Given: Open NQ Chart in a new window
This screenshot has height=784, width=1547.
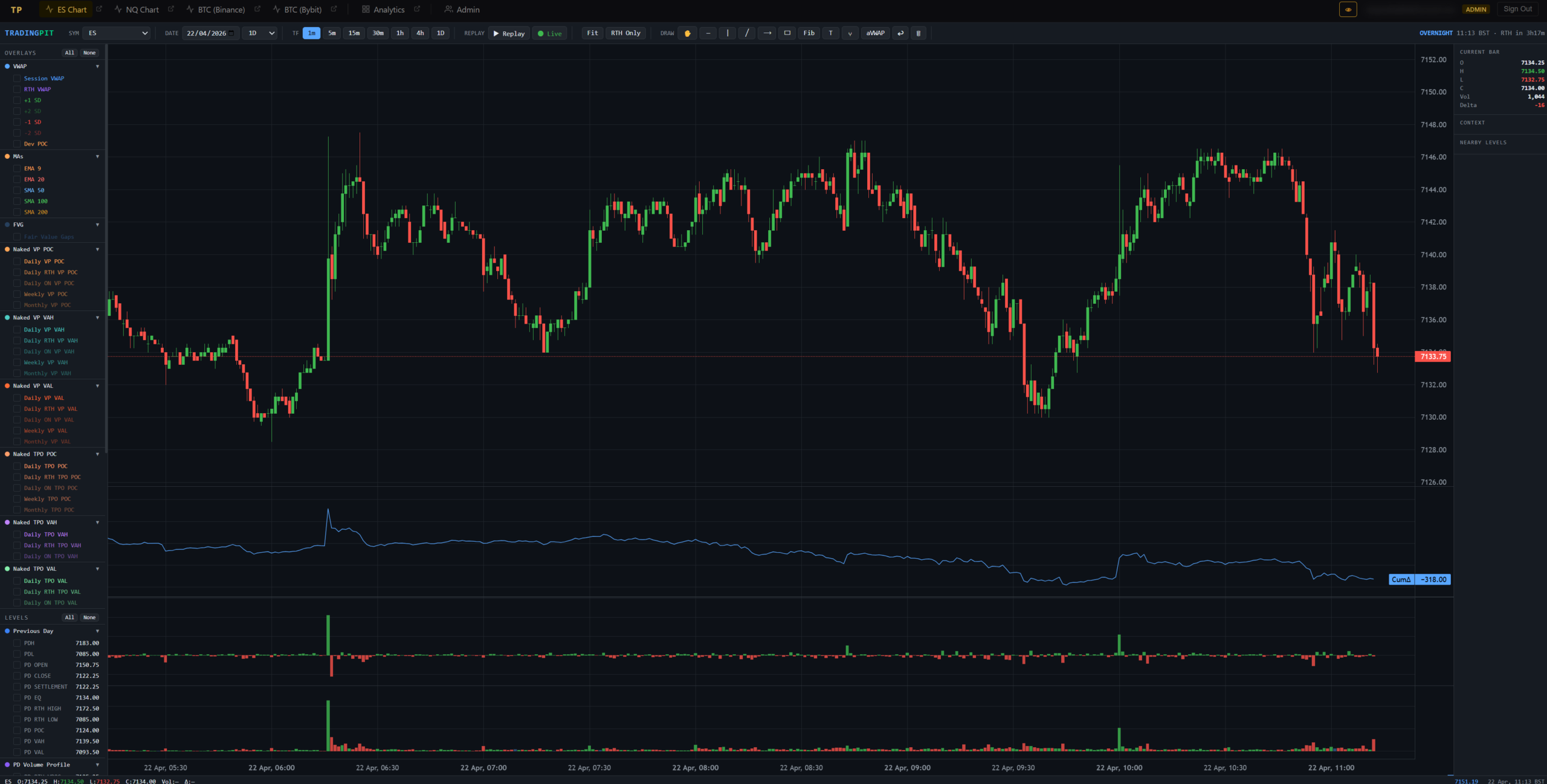Looking at the screenshot, I should (171, 9).
